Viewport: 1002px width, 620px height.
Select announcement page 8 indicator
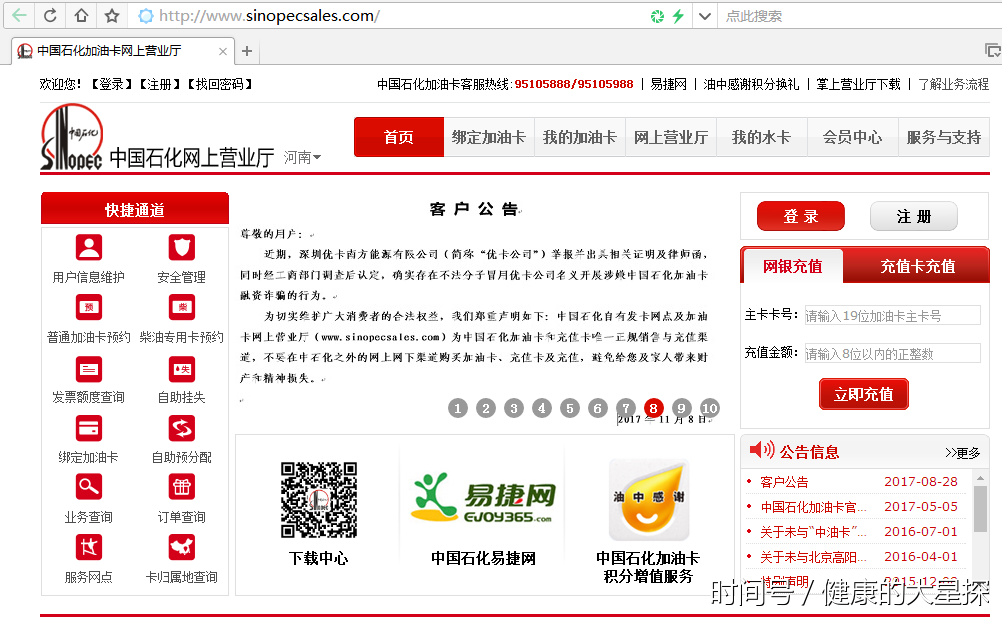point(654,408)
